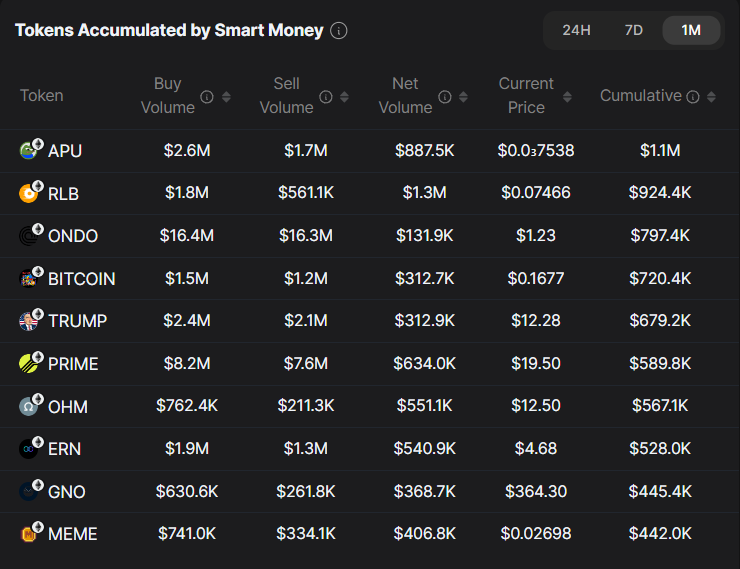740x569 pixels.
Task: Open the OHM token name
Action: [68, 407]
